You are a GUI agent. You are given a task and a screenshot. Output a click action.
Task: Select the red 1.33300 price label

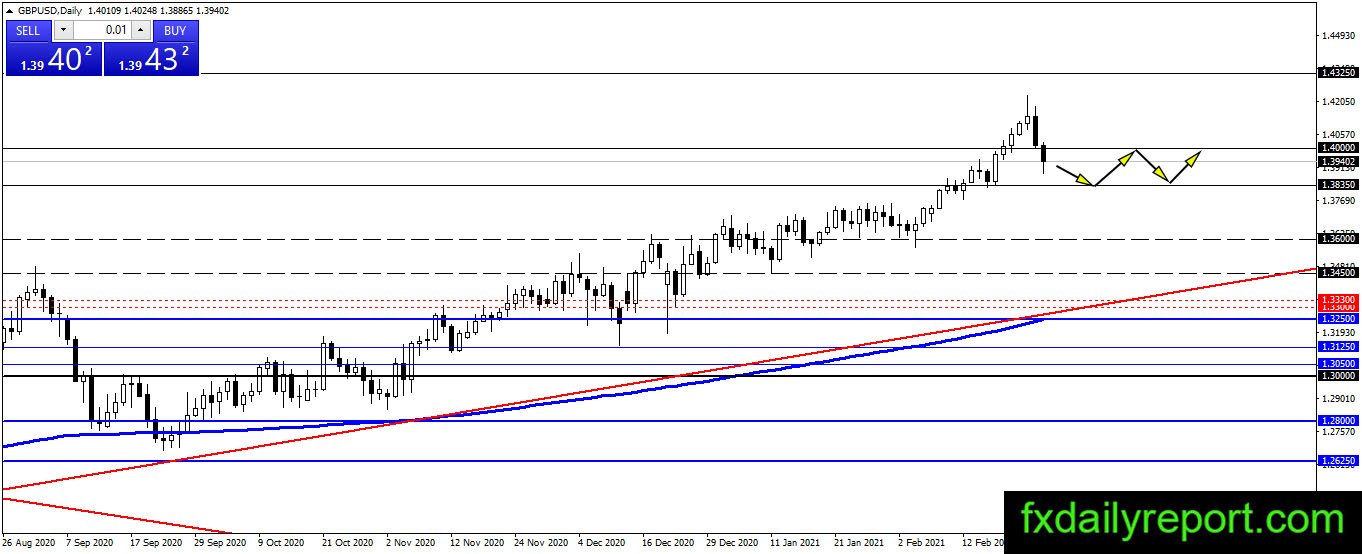click(x=1338, y=299)
